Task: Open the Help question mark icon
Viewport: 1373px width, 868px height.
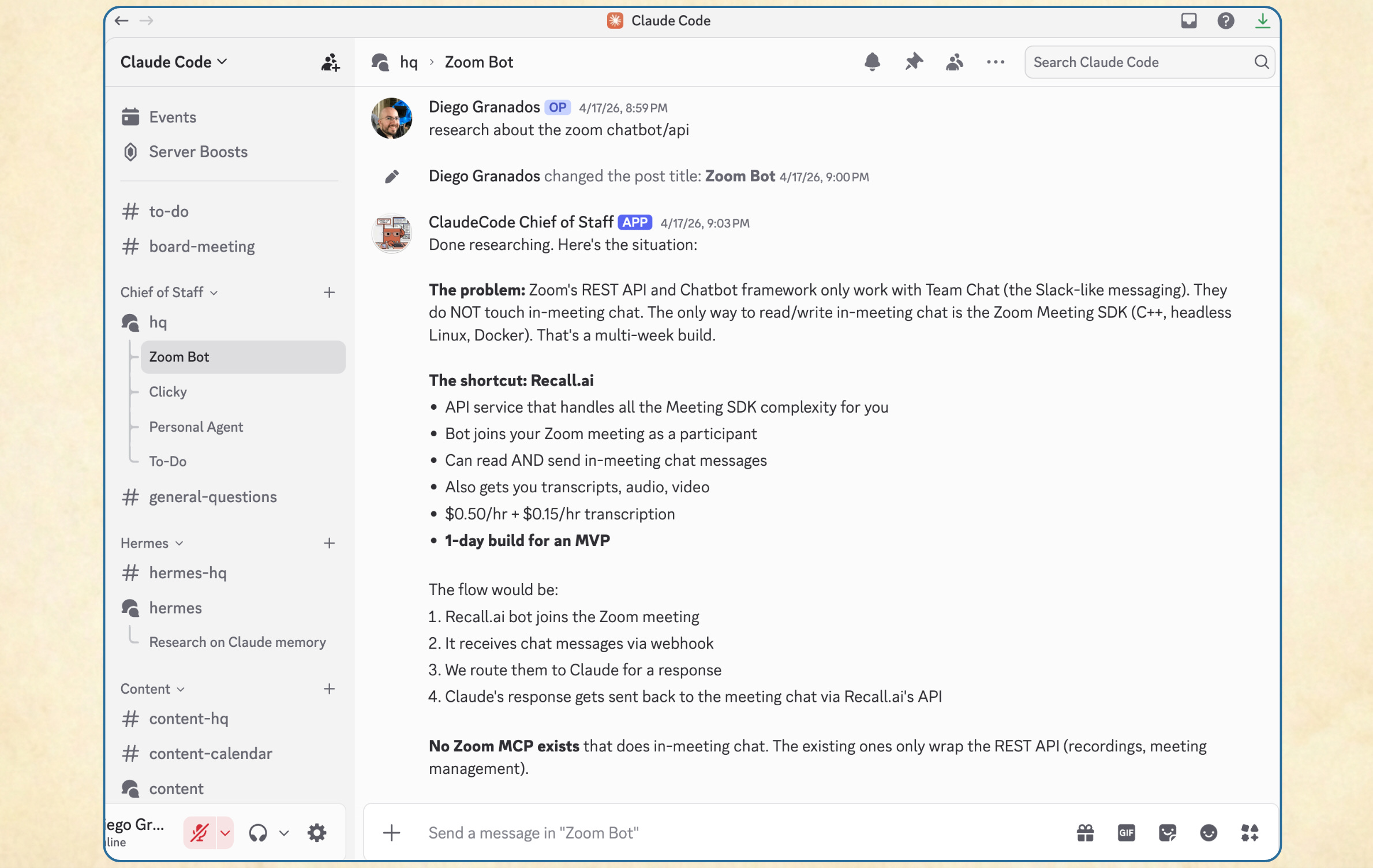Action: tap(1226, 21)
